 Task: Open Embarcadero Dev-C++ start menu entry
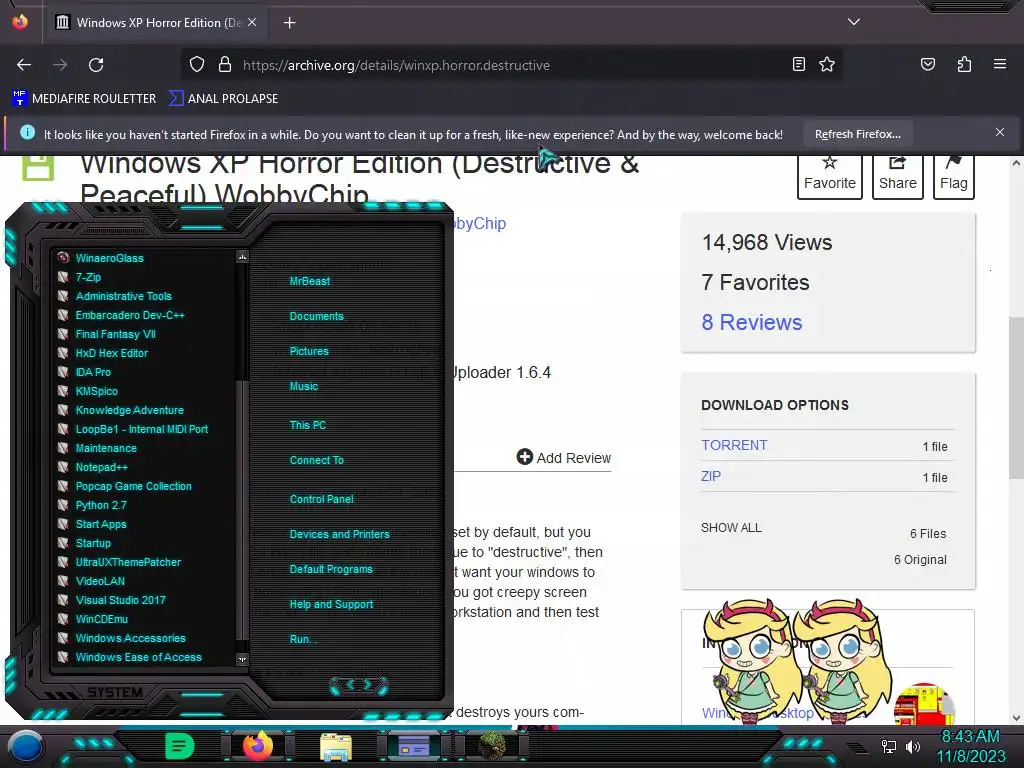130,315
